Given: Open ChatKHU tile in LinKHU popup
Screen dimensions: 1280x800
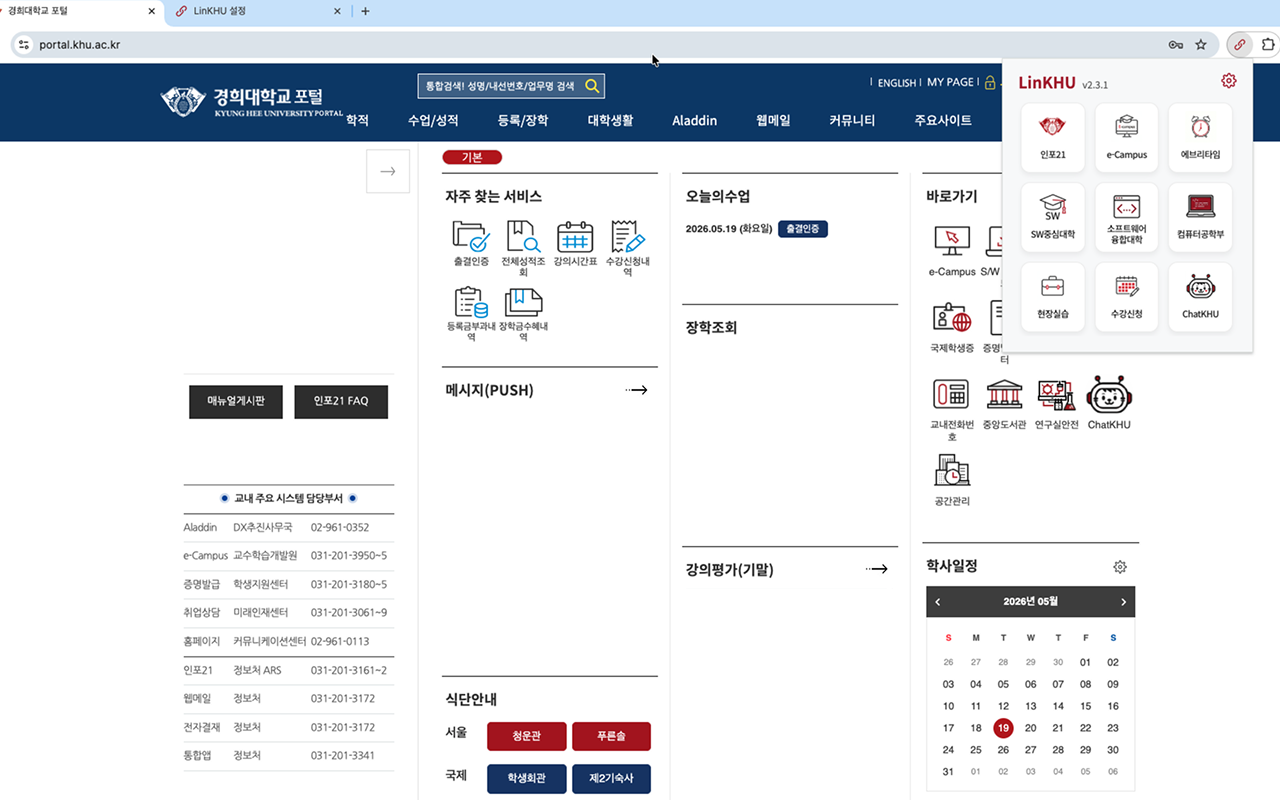Looking at the screenshot, I should pyautogui.click(x=1200, y=297).
